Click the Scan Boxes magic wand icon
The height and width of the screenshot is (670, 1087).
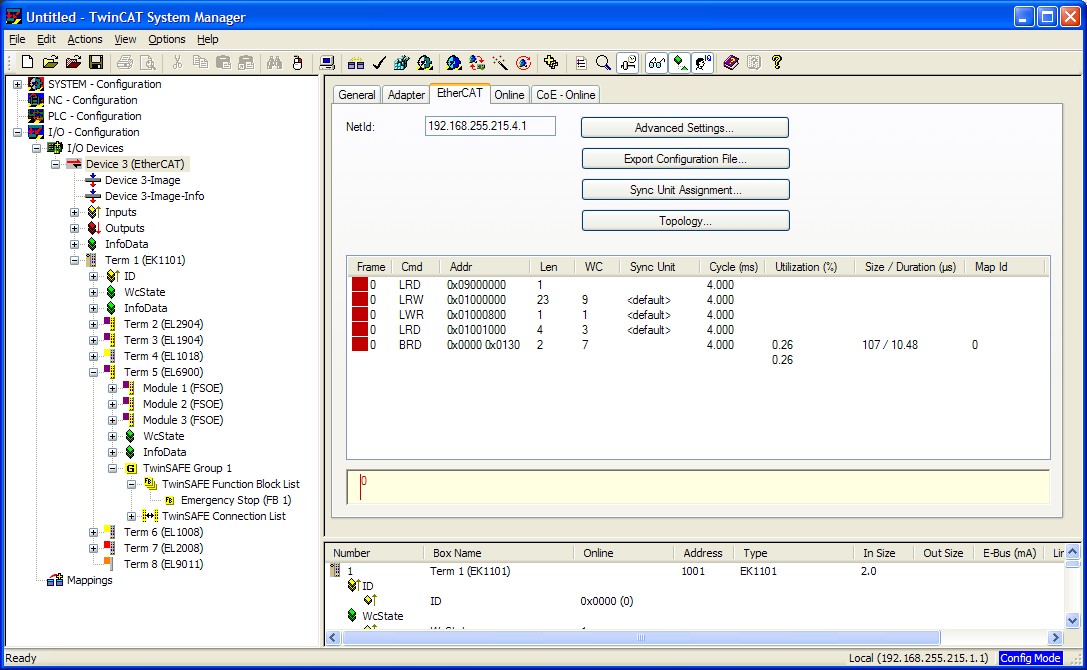(x=500, y=62)
